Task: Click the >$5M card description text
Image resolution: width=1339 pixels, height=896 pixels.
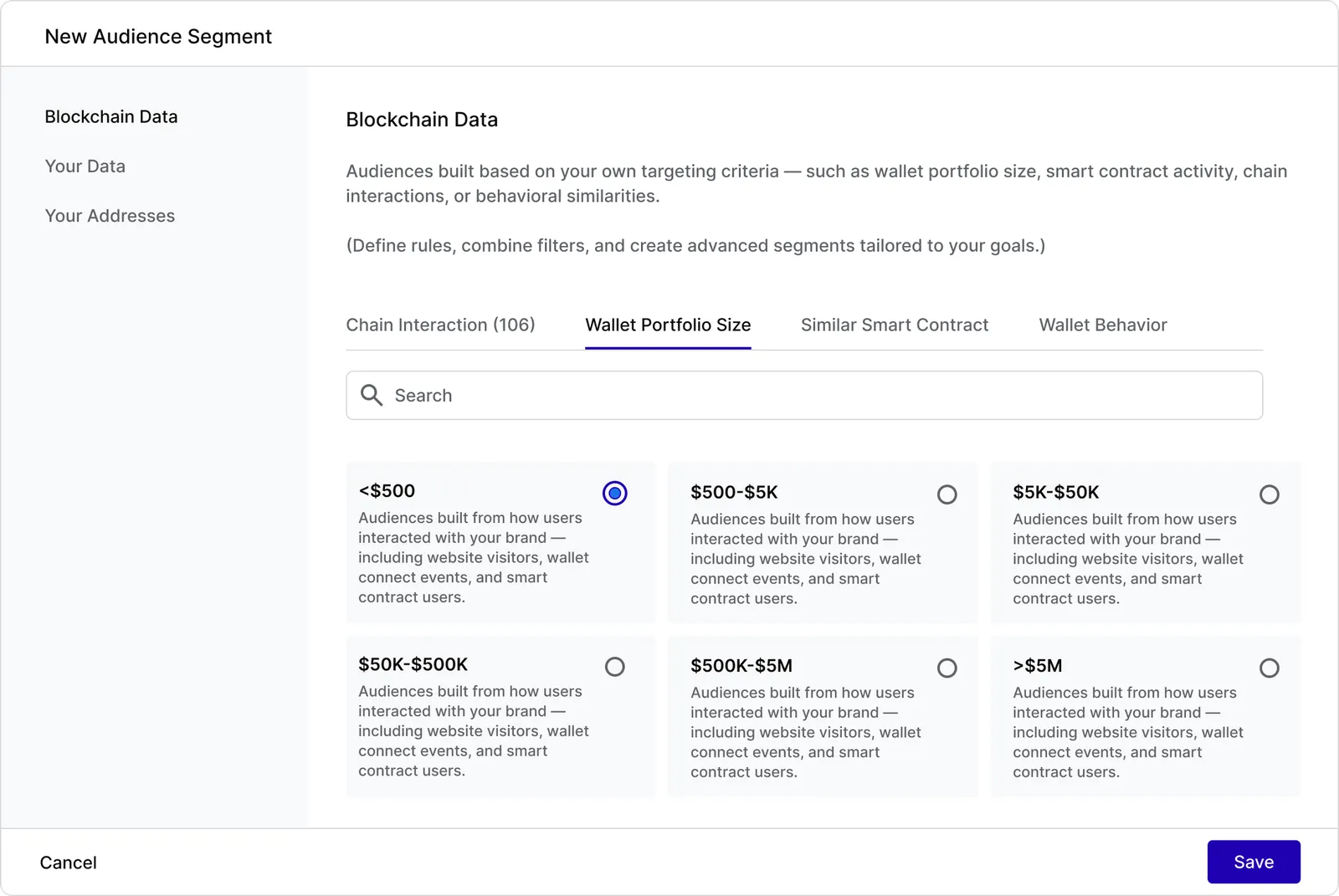Action: click(x=1128, y=732)
